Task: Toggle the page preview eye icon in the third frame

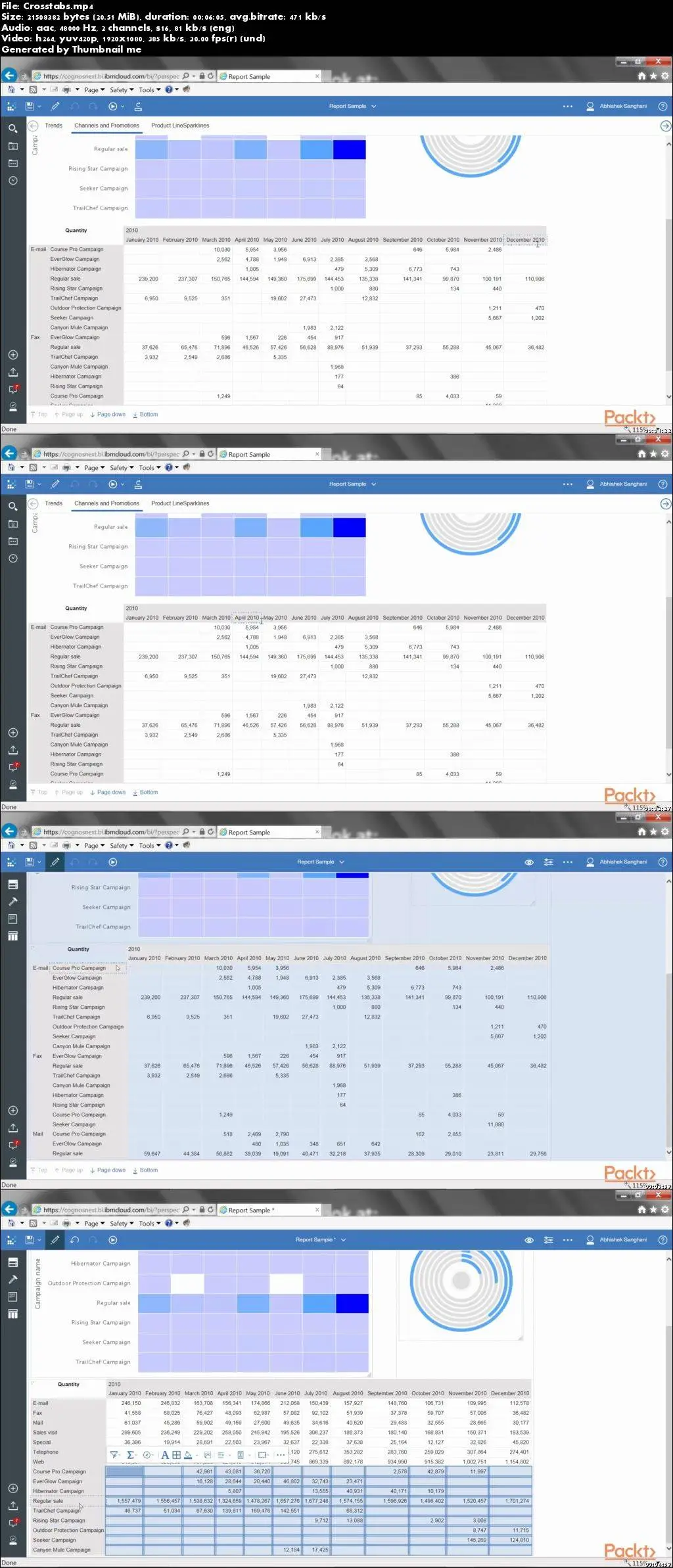Action: (x=529, y=862)
